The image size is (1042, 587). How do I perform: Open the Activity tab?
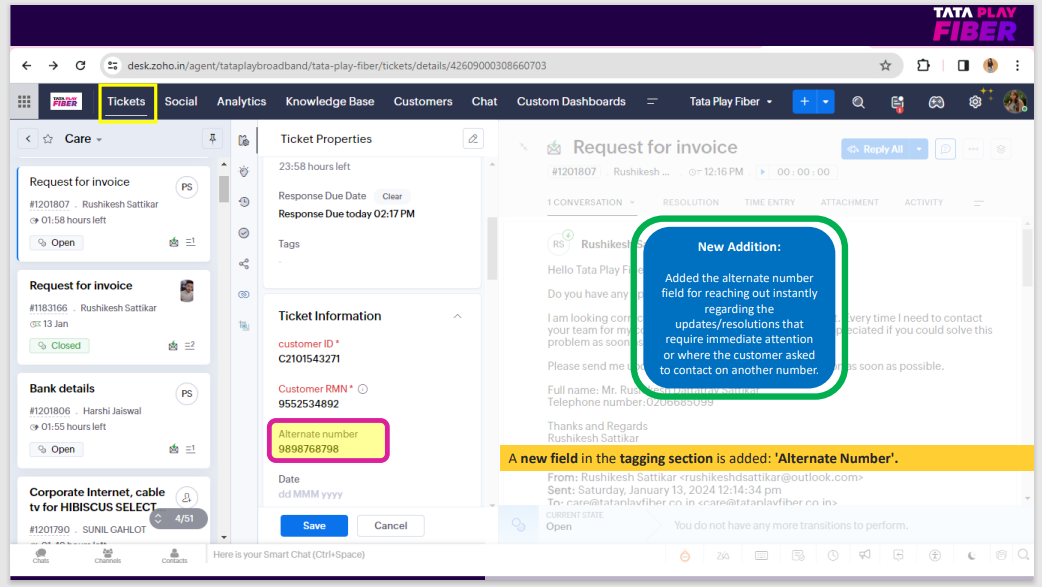924,203
